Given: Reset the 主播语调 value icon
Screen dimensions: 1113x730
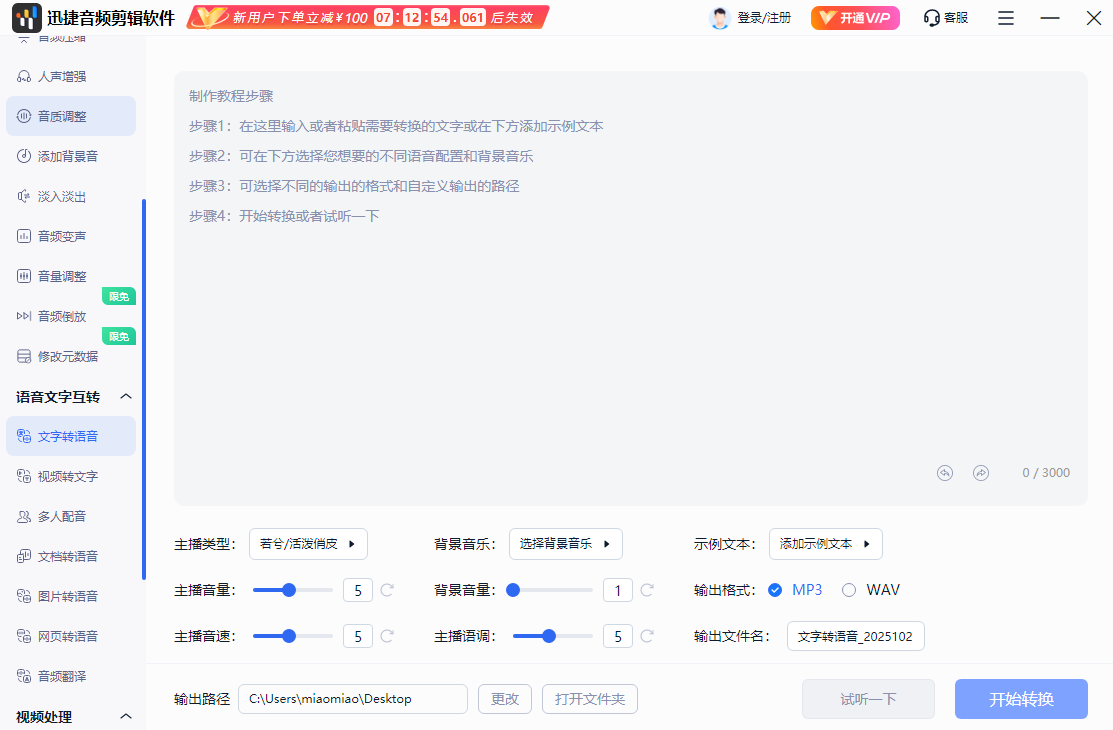Looking at the screenshot, I should (x=647, y=636).
